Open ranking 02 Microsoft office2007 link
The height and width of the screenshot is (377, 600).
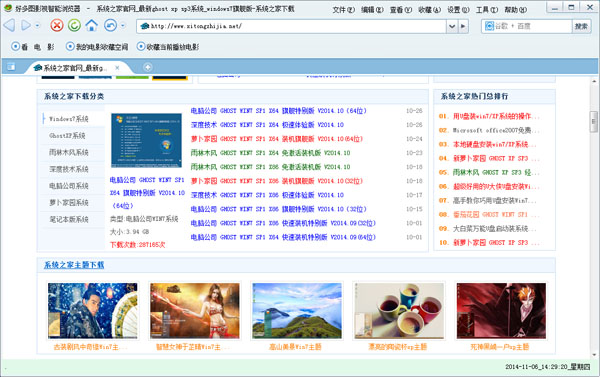[x=496, y=130]
